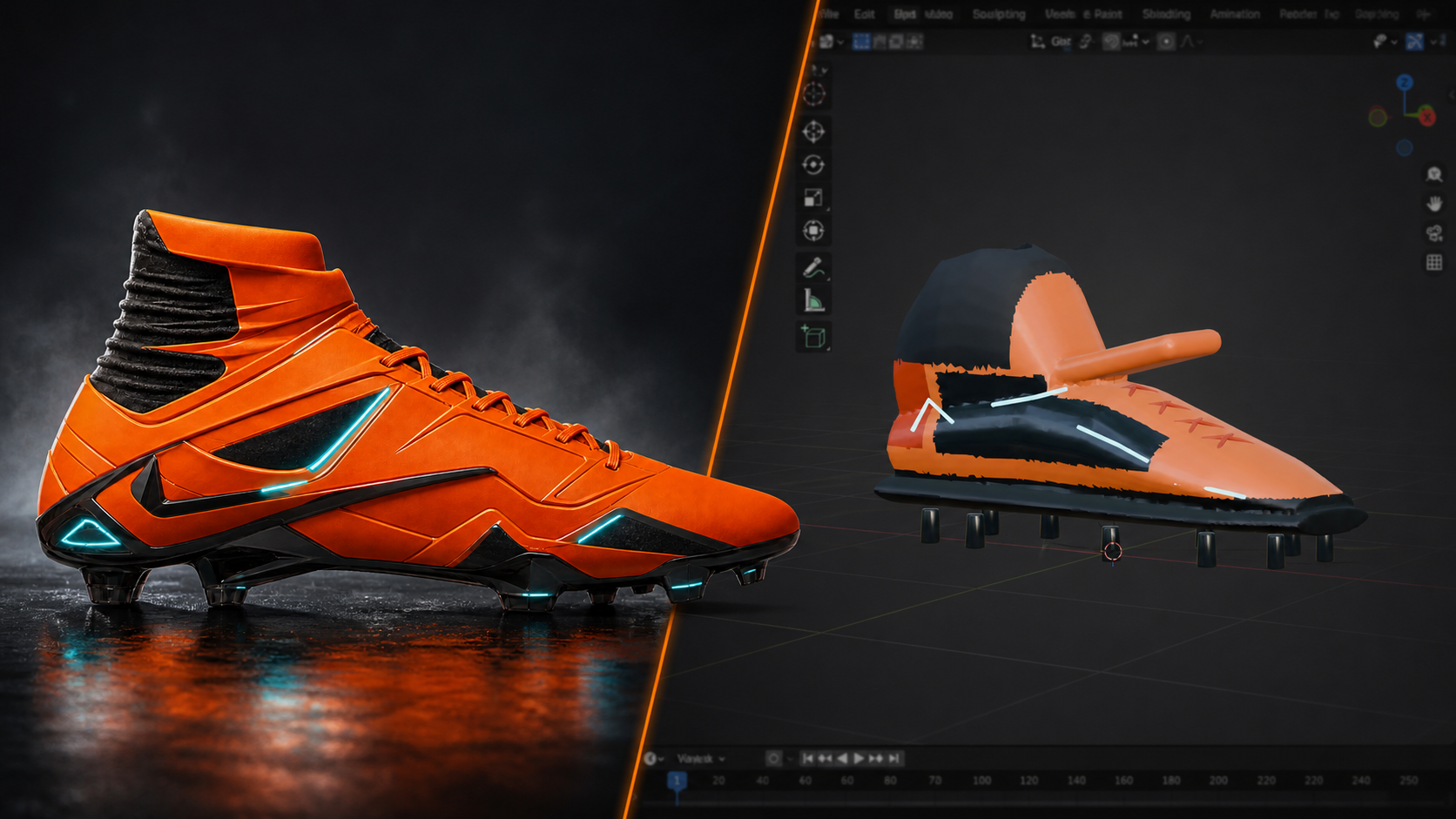The width and height of the screenshot is (1456, 819).
Task: Open the timeline header text dropdown menu
Action: point(701,759)
